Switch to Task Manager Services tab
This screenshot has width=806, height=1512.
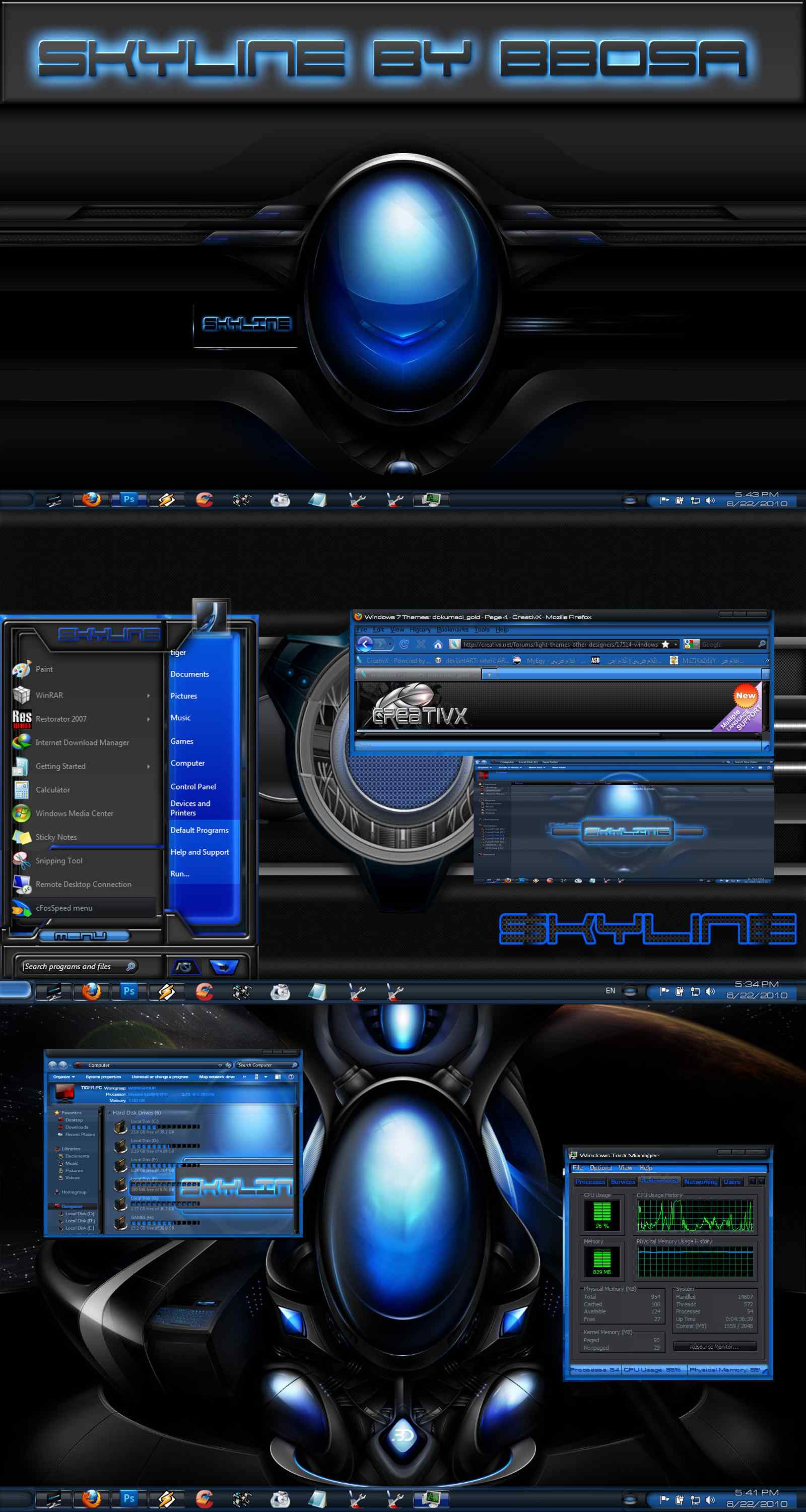click(623, 1181)
